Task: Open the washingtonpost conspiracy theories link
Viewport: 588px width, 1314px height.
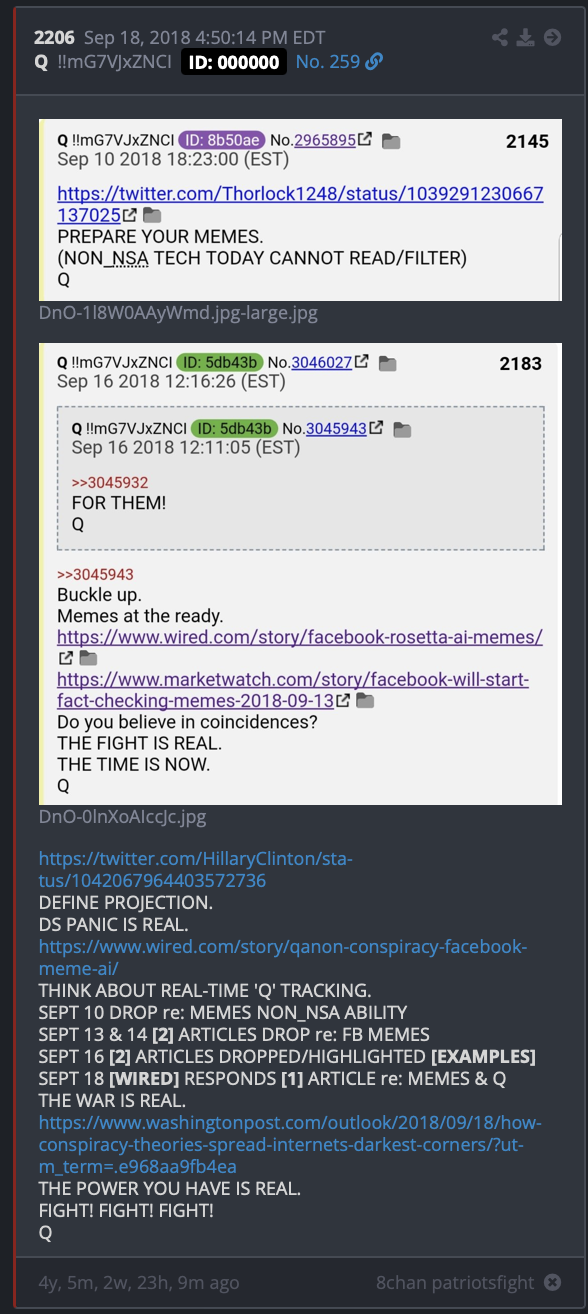Action: [x=296, y=1145]
